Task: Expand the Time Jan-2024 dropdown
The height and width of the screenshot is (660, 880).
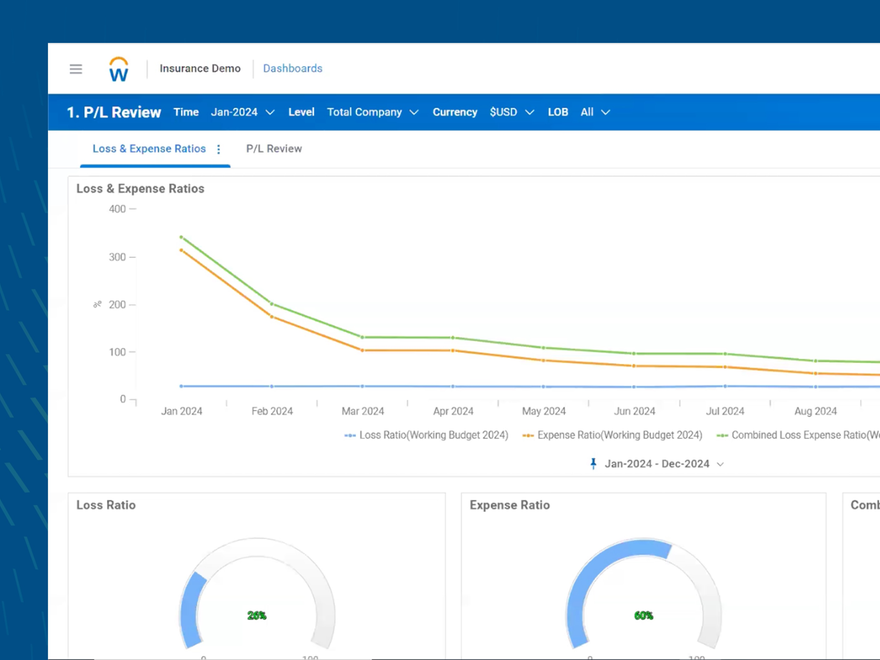Action: (242, 112)
